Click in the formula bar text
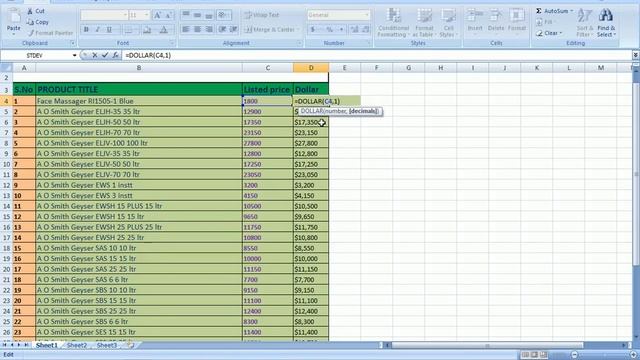640x360 pixels. (x=149, y=55)
